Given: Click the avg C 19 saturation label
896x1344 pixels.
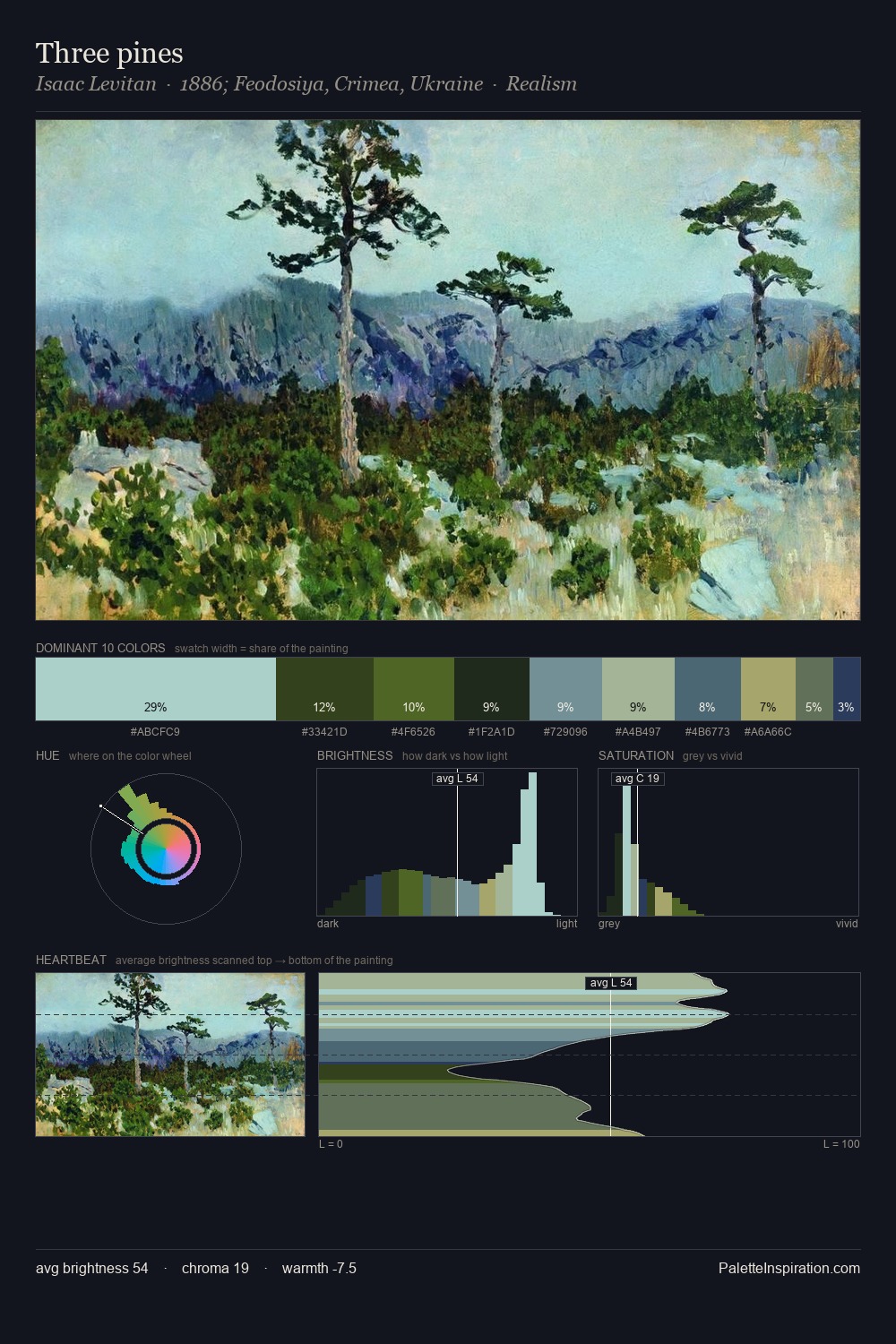Looking at the screenshot, I should pos(638,779).
